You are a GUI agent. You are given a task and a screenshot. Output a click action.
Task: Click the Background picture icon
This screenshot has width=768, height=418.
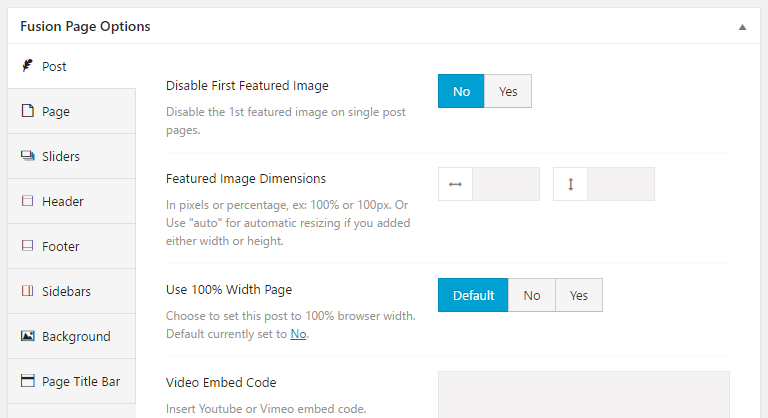(x=27, y=336)
